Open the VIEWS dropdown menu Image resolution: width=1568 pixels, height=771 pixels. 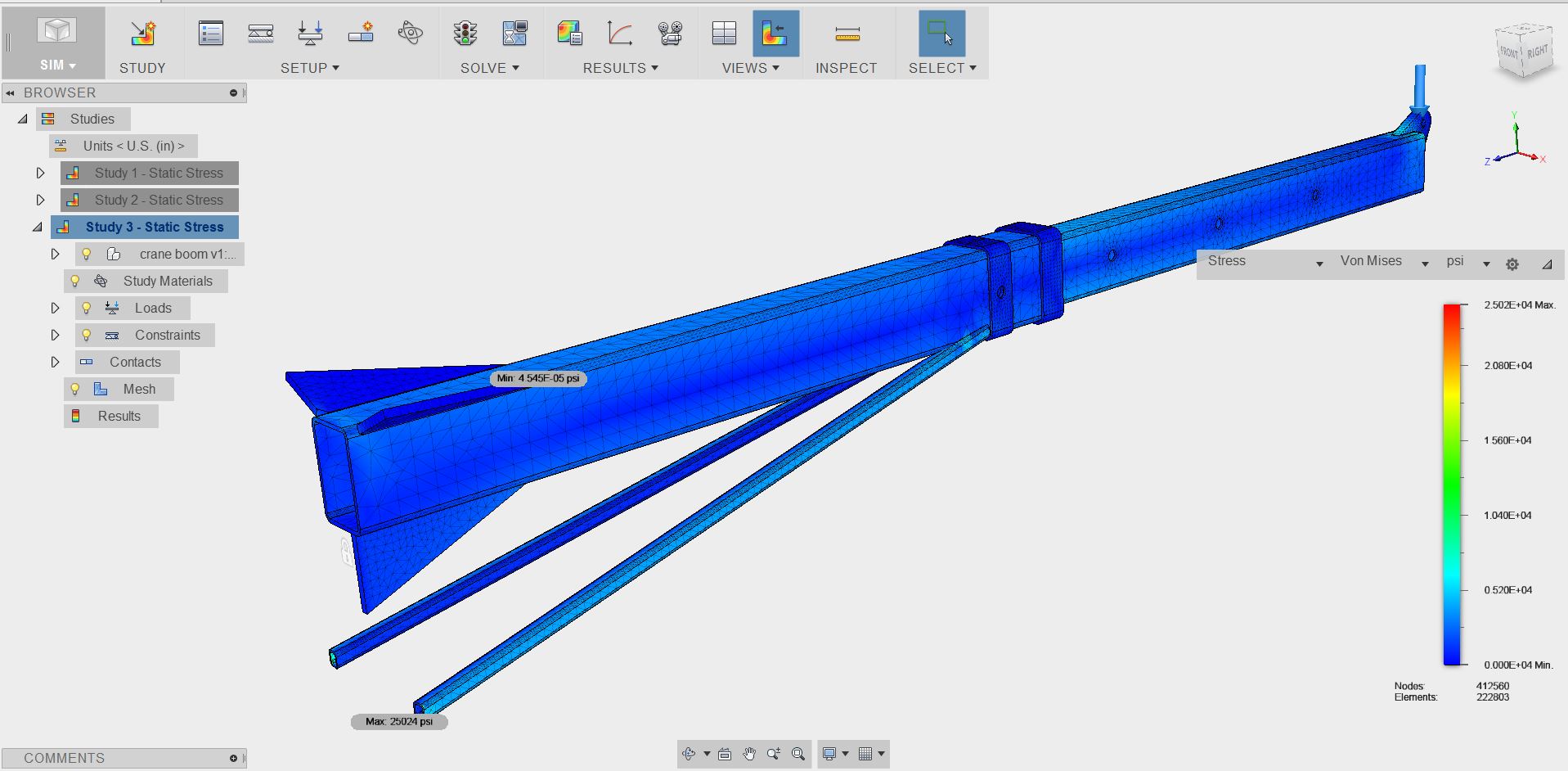pyautogui.click(x=751, y=68)
